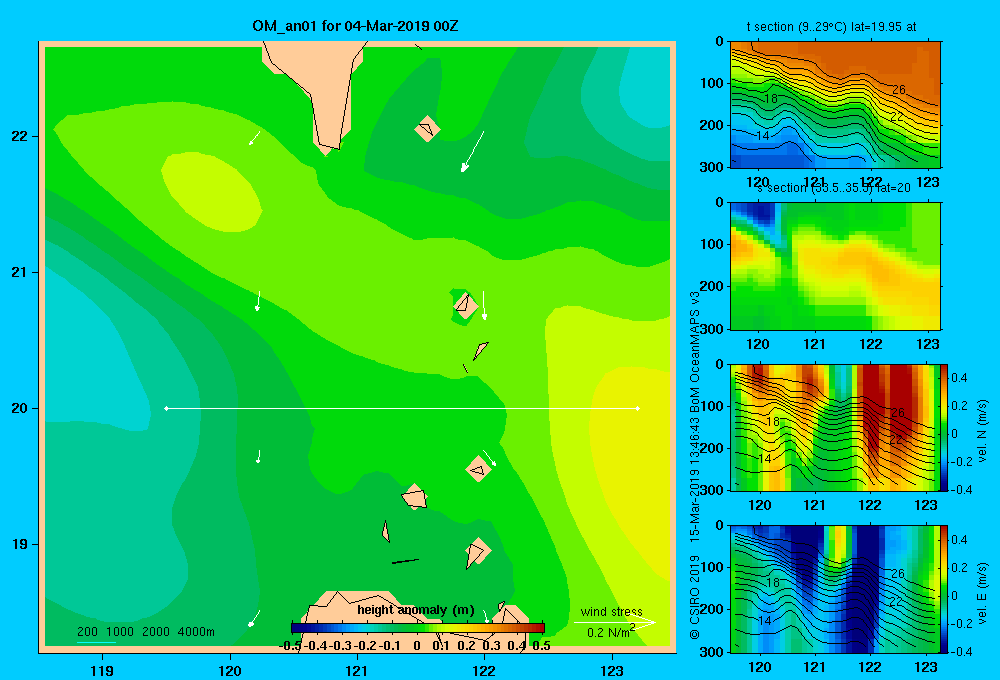Click the '0.4' tick on vel. E color scale

coord(959,540)
